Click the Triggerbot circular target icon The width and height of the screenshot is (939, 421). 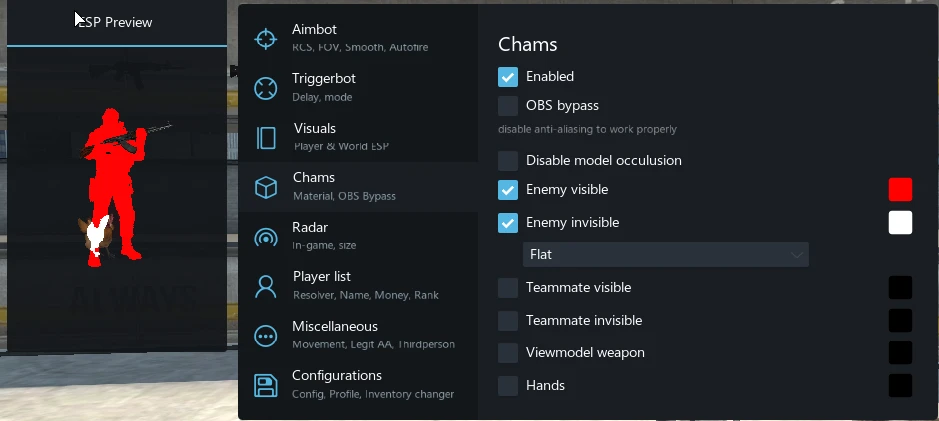265,89
